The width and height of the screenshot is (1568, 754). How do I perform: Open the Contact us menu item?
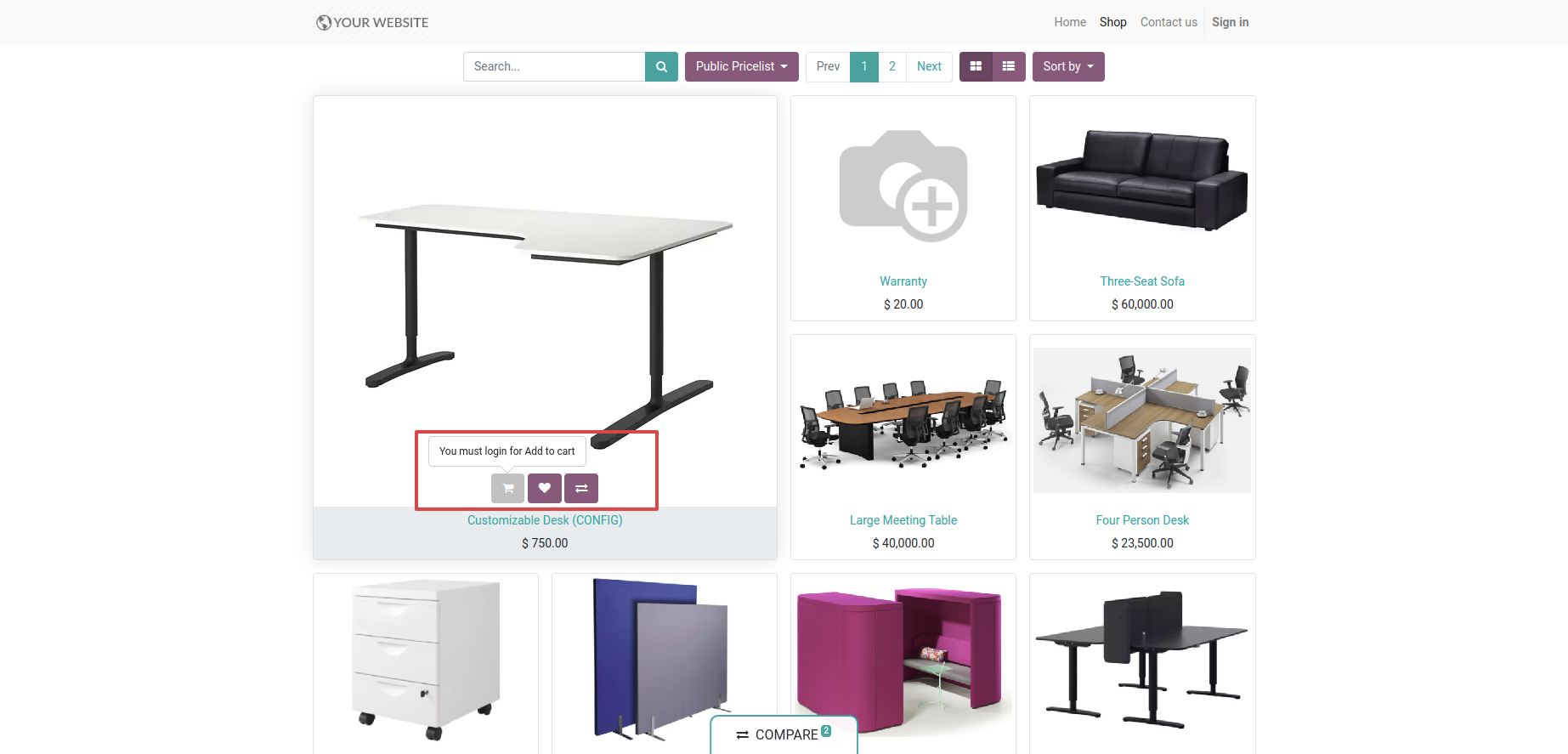point(1169,22)
